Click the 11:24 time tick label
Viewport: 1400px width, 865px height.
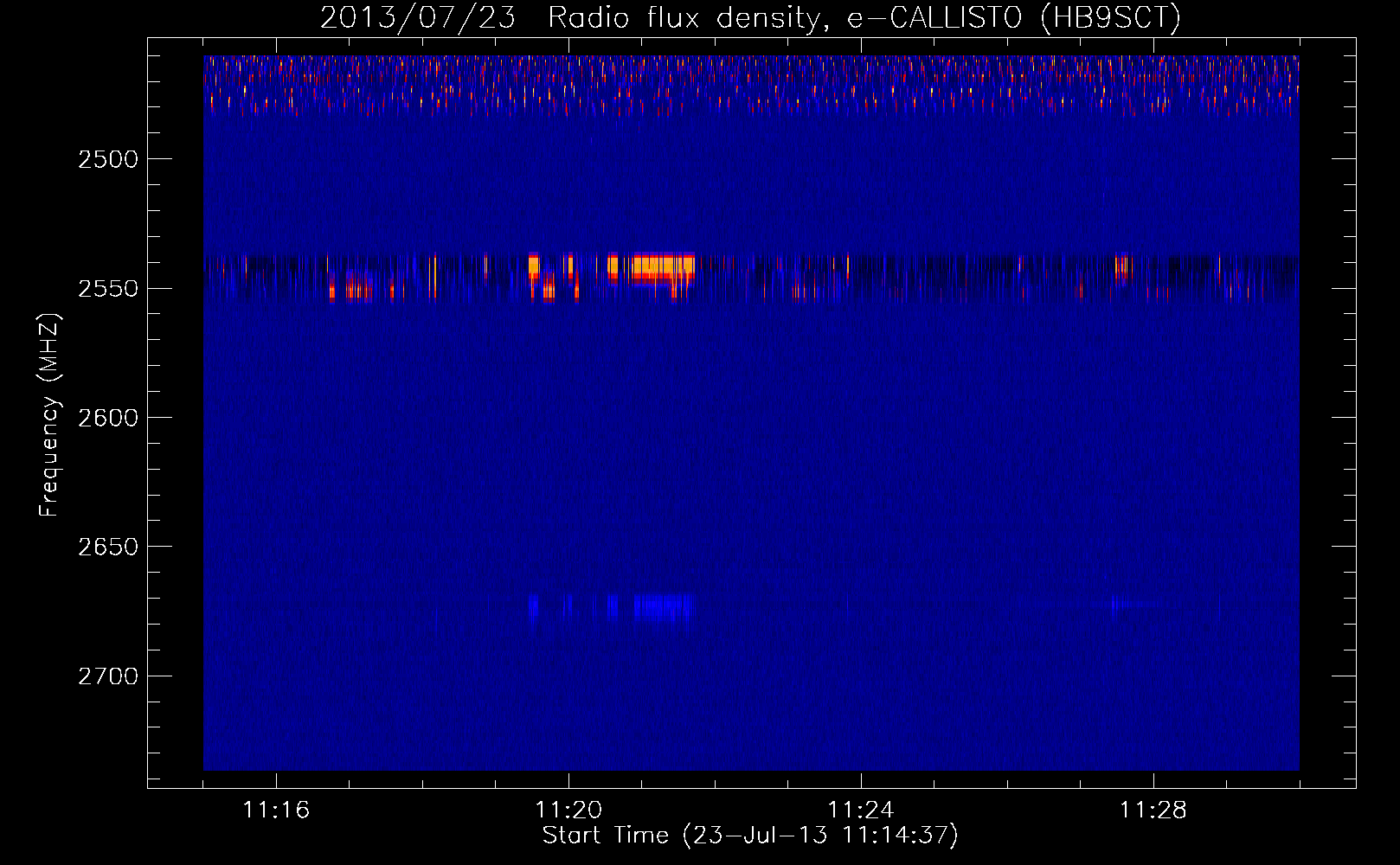point(861,810)
